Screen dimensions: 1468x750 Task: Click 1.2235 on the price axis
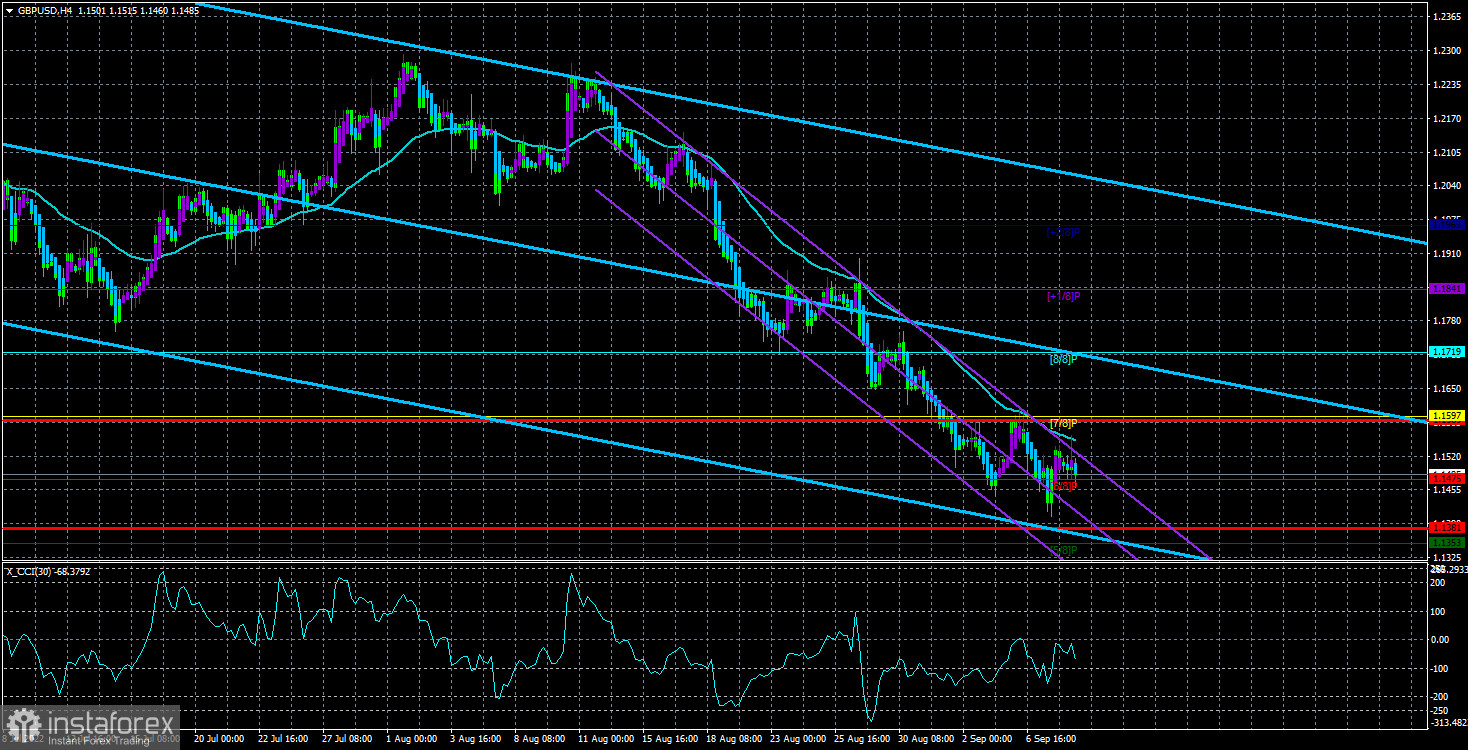1447,85
